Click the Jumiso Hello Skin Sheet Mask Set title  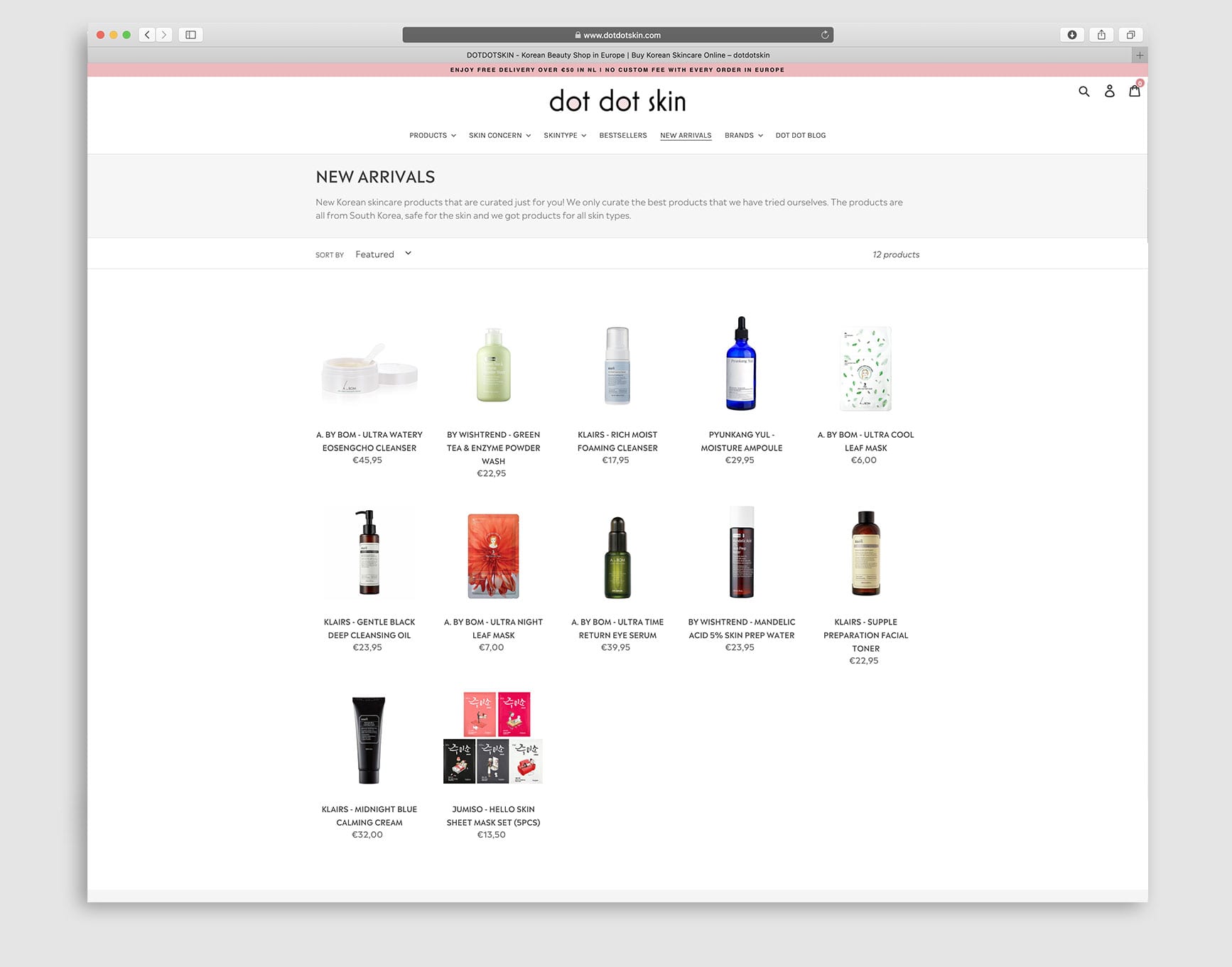(493, 816)
